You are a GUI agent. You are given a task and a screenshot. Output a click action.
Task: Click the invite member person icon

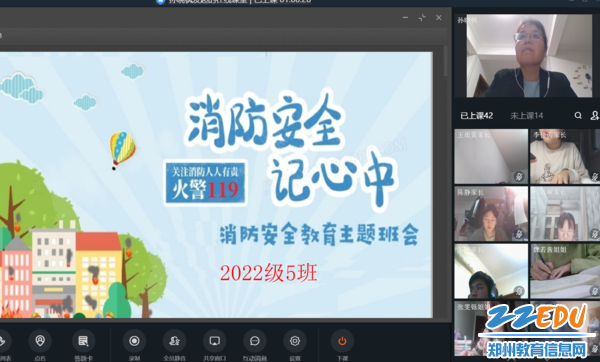coord(595,116)
